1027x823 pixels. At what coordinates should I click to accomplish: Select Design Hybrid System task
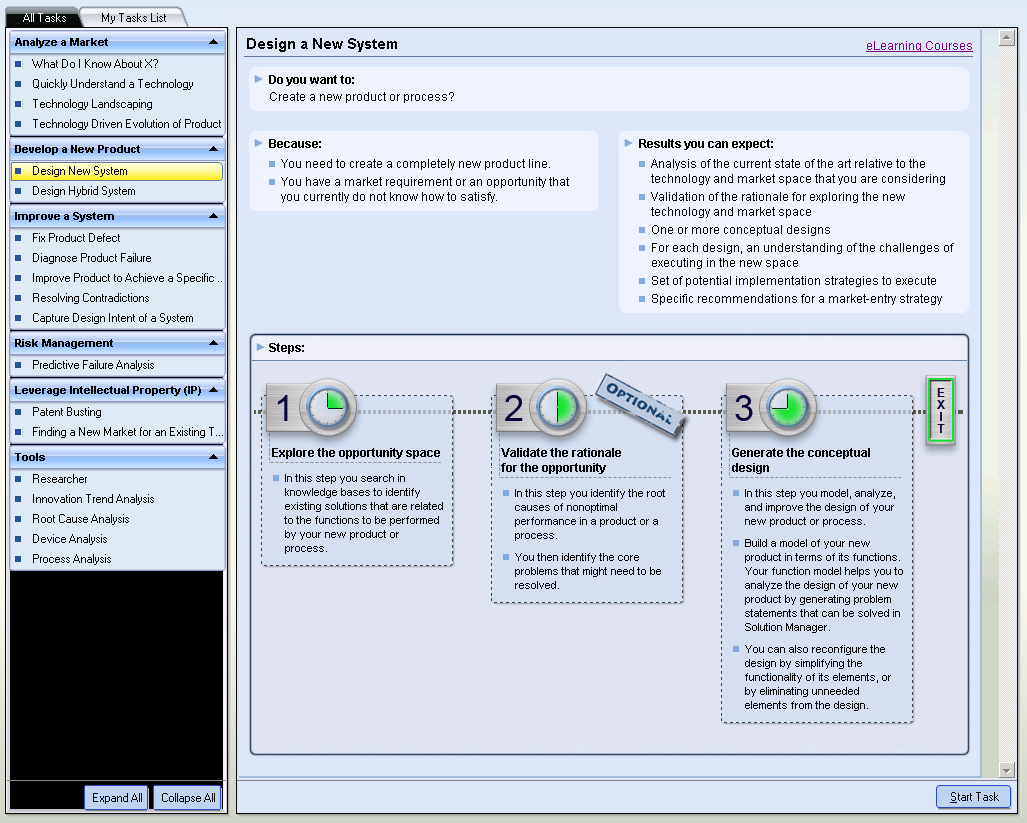[x=83, y=191]
